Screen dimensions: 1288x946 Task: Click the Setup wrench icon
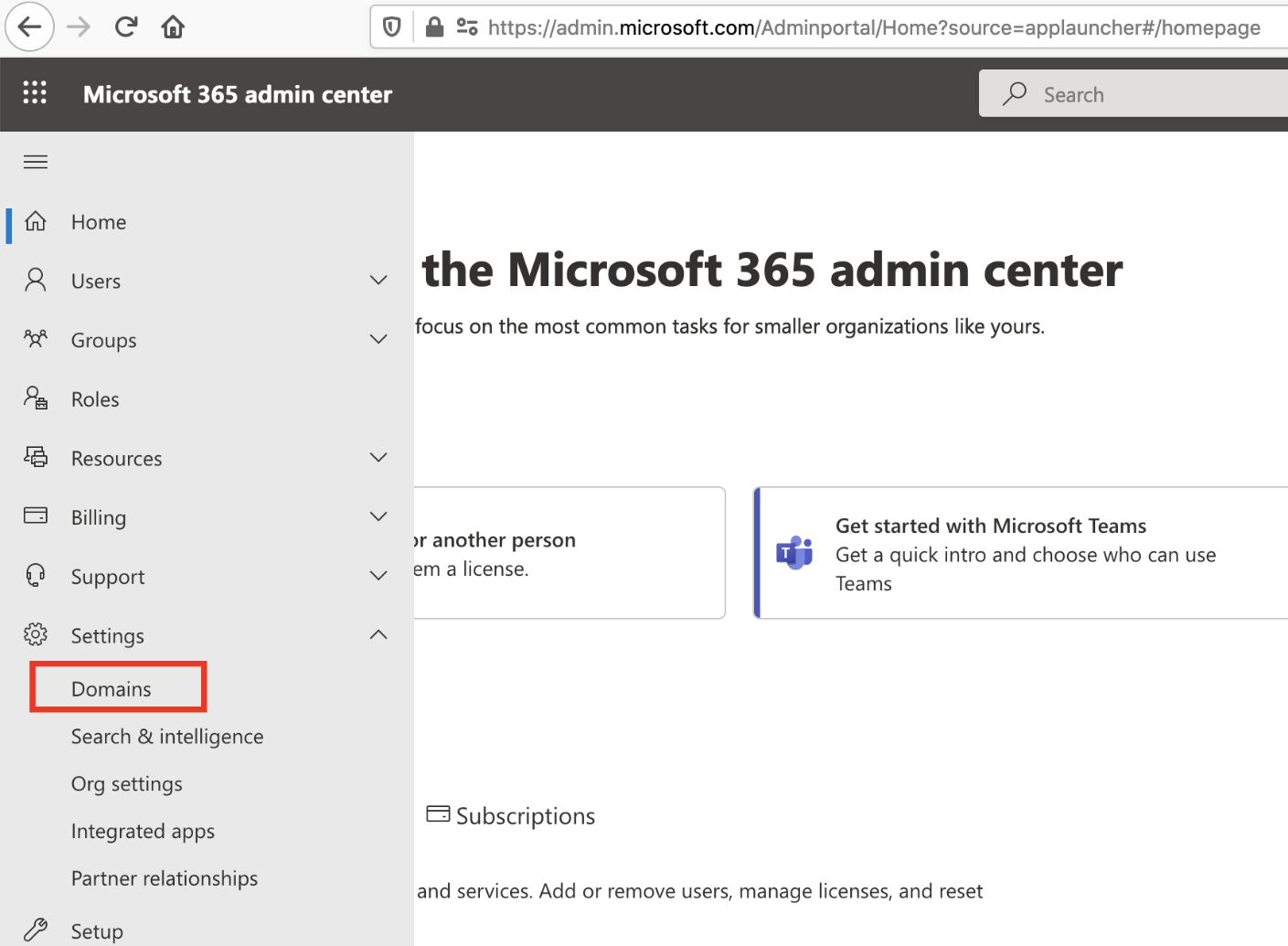coord(36,930)
